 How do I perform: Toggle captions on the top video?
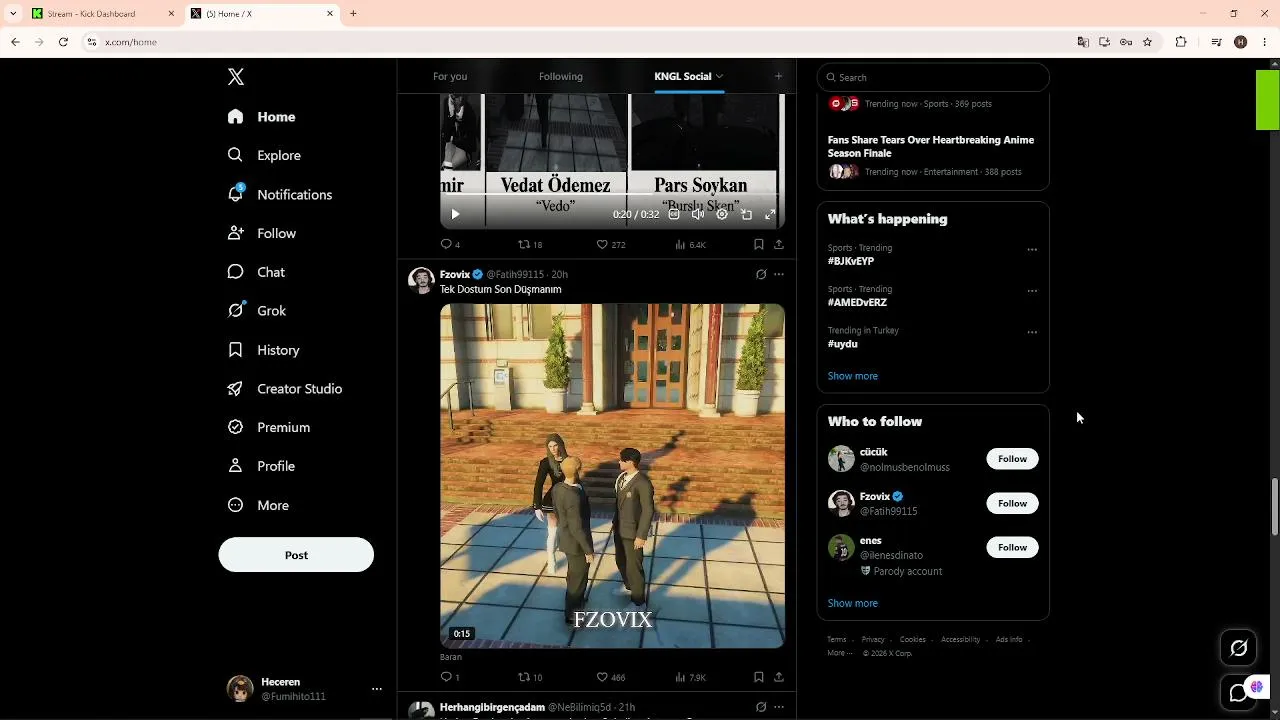click(x=674, y=214)
